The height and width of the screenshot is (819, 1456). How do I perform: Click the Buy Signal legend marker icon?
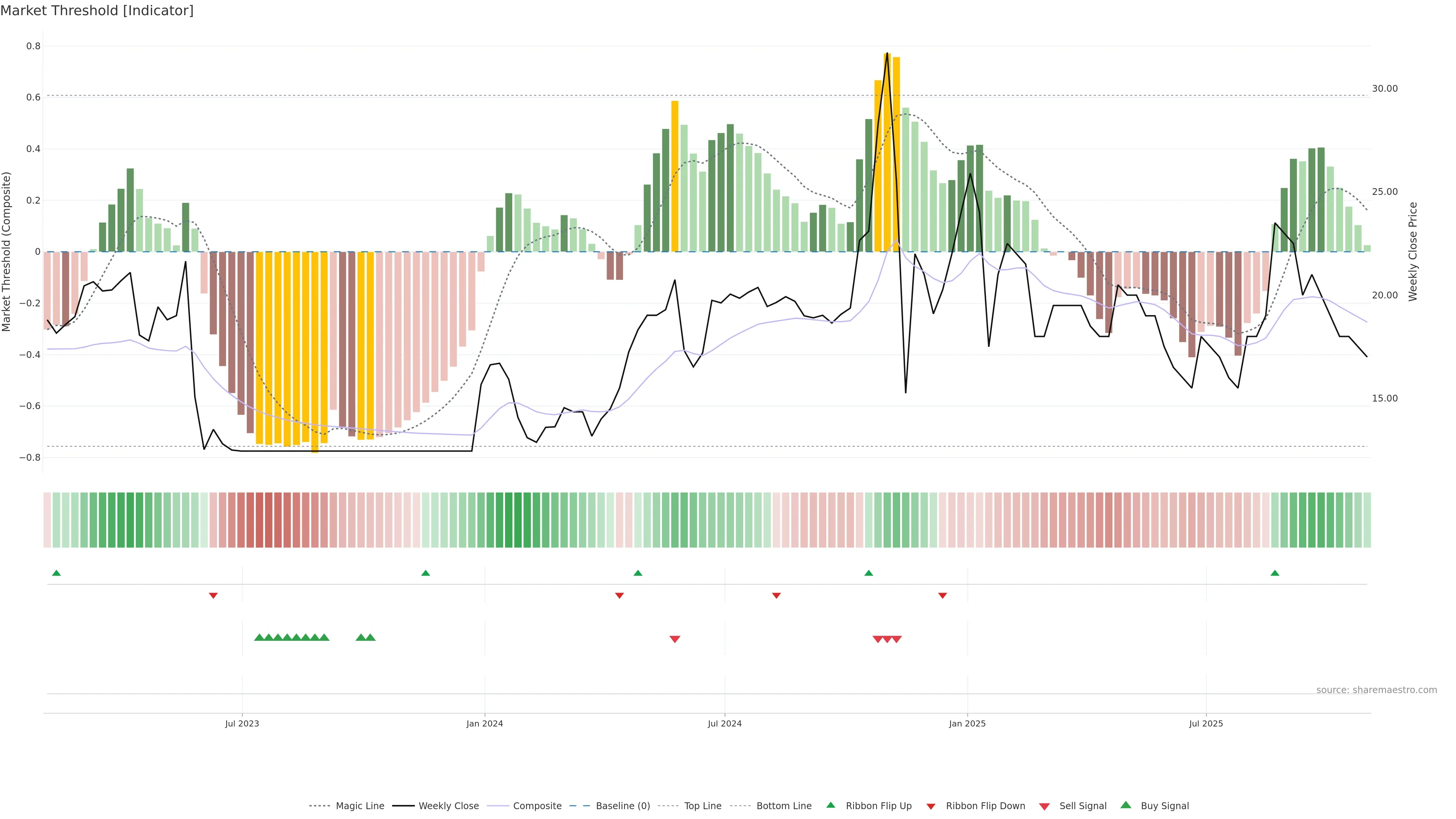1126,805
